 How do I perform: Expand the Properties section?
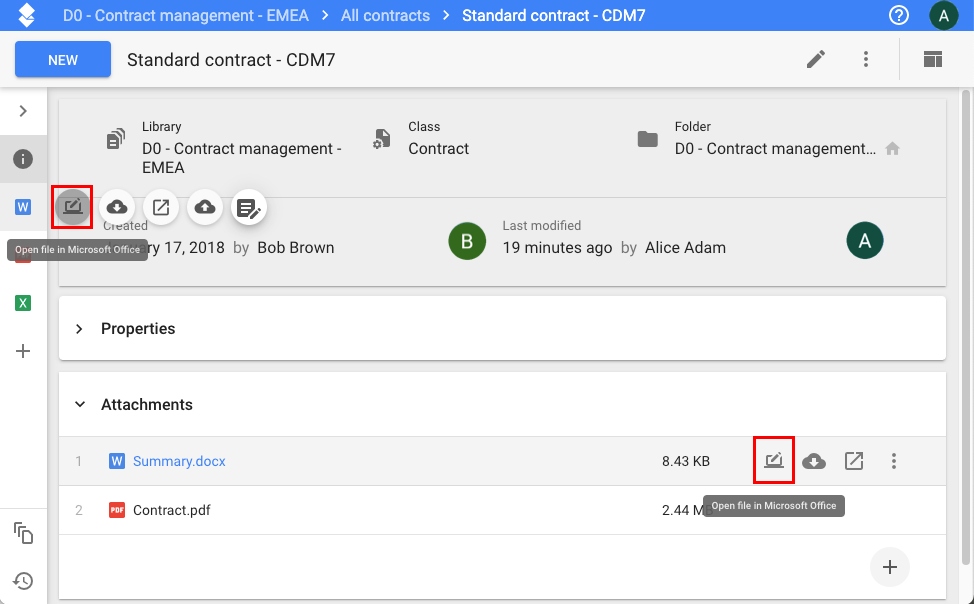click(x=79, y=328)
